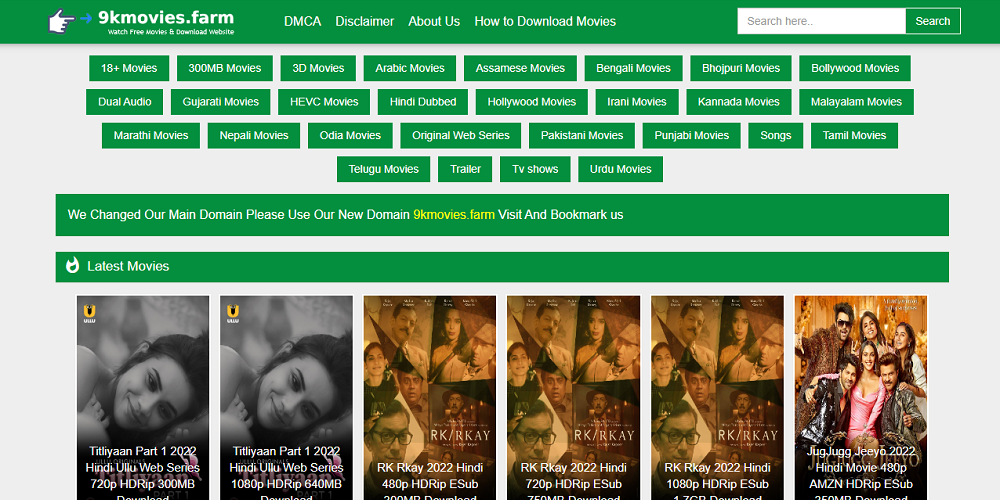Open HEVC Movies category
Screen dimensions: 1000x500
(x=324, y=102)
